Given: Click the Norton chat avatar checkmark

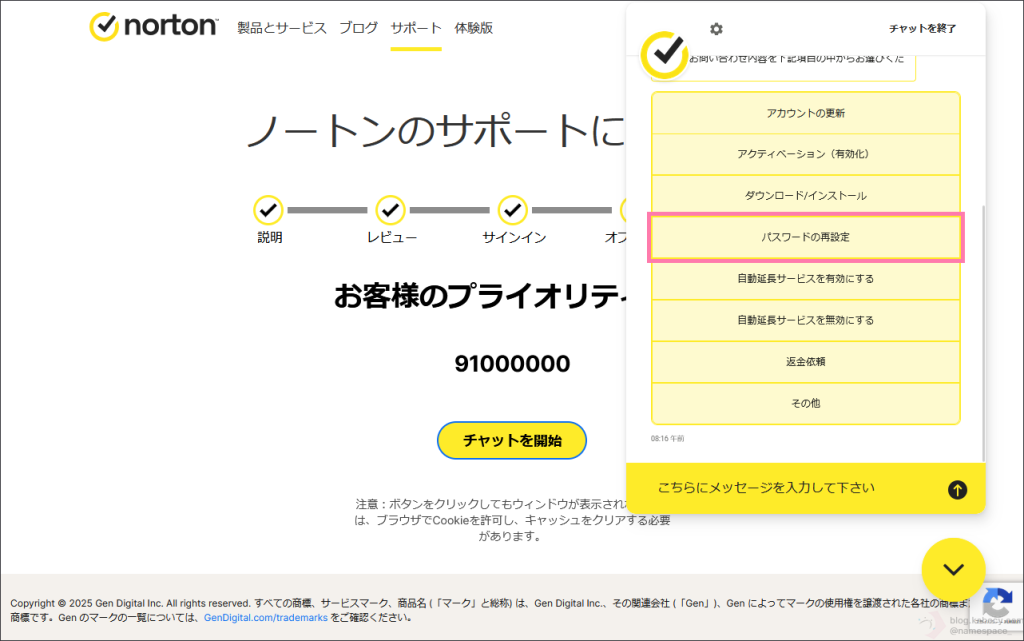Looking at the screenshot, I should pyautogui.click(x=664, y=55).
